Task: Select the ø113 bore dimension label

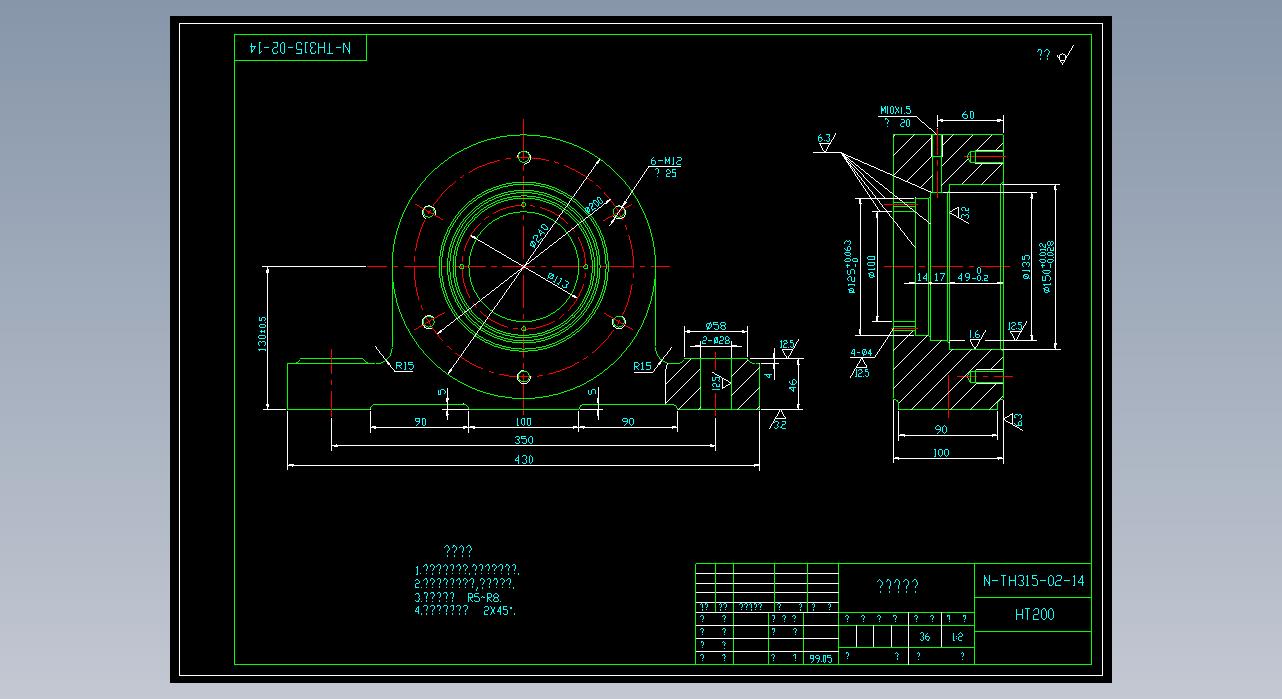Action: [559, 282]
